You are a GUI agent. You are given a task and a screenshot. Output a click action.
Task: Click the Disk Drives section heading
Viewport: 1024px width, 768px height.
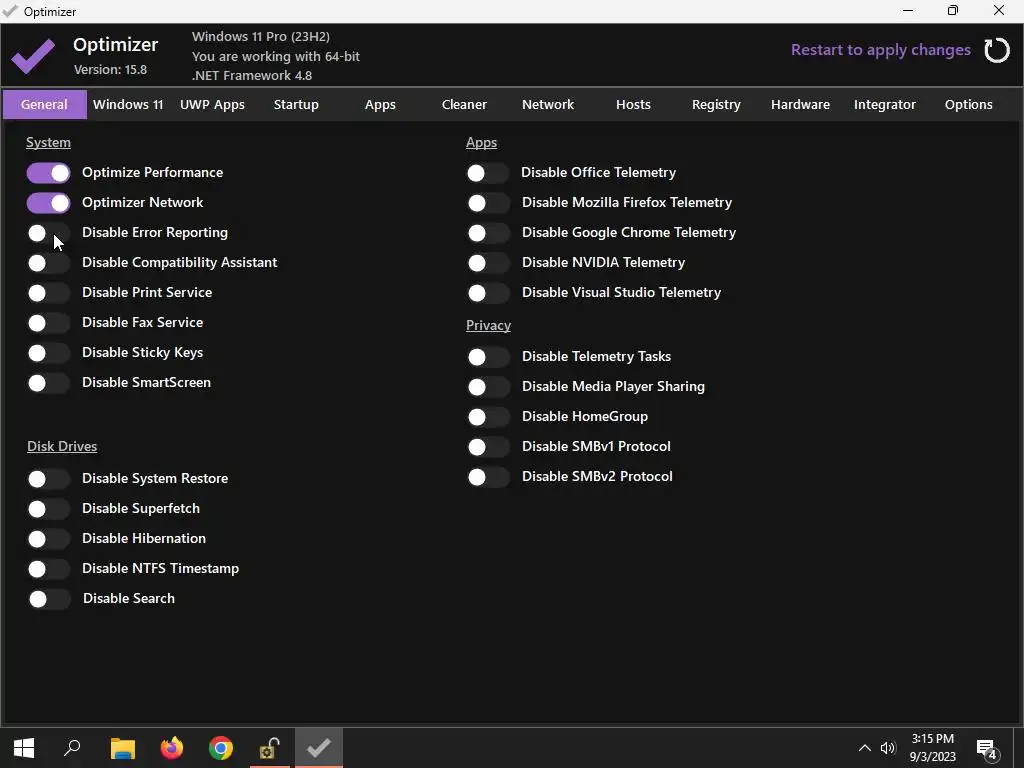tap(62, 446)
